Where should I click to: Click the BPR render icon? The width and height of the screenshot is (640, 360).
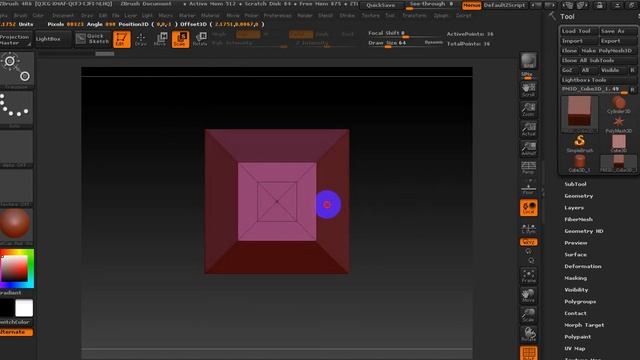[x=529, y=61]
